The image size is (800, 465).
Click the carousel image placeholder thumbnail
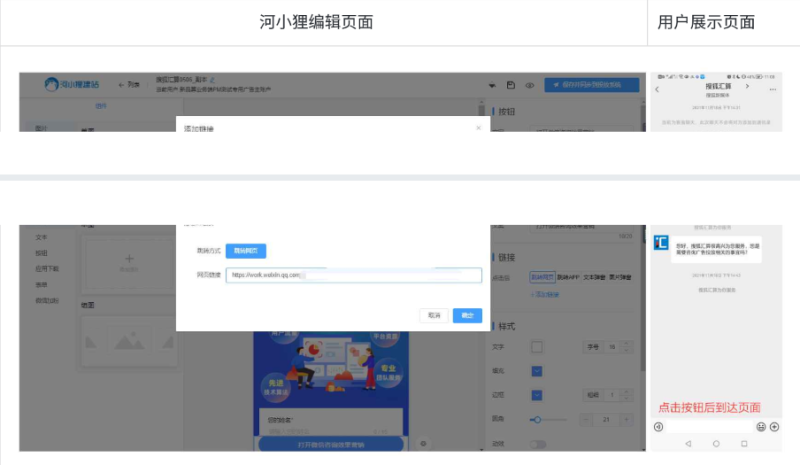(129, 340)
